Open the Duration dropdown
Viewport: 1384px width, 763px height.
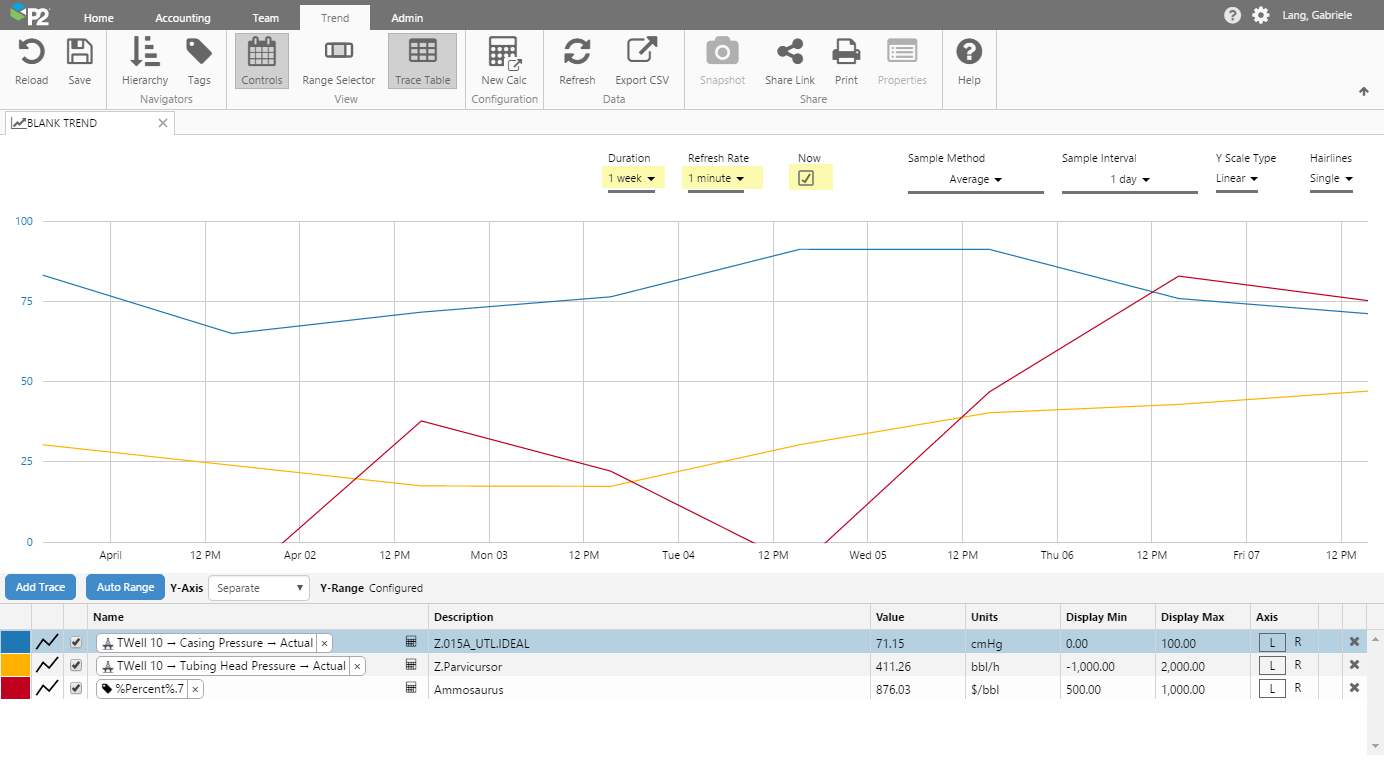[631, 179]
